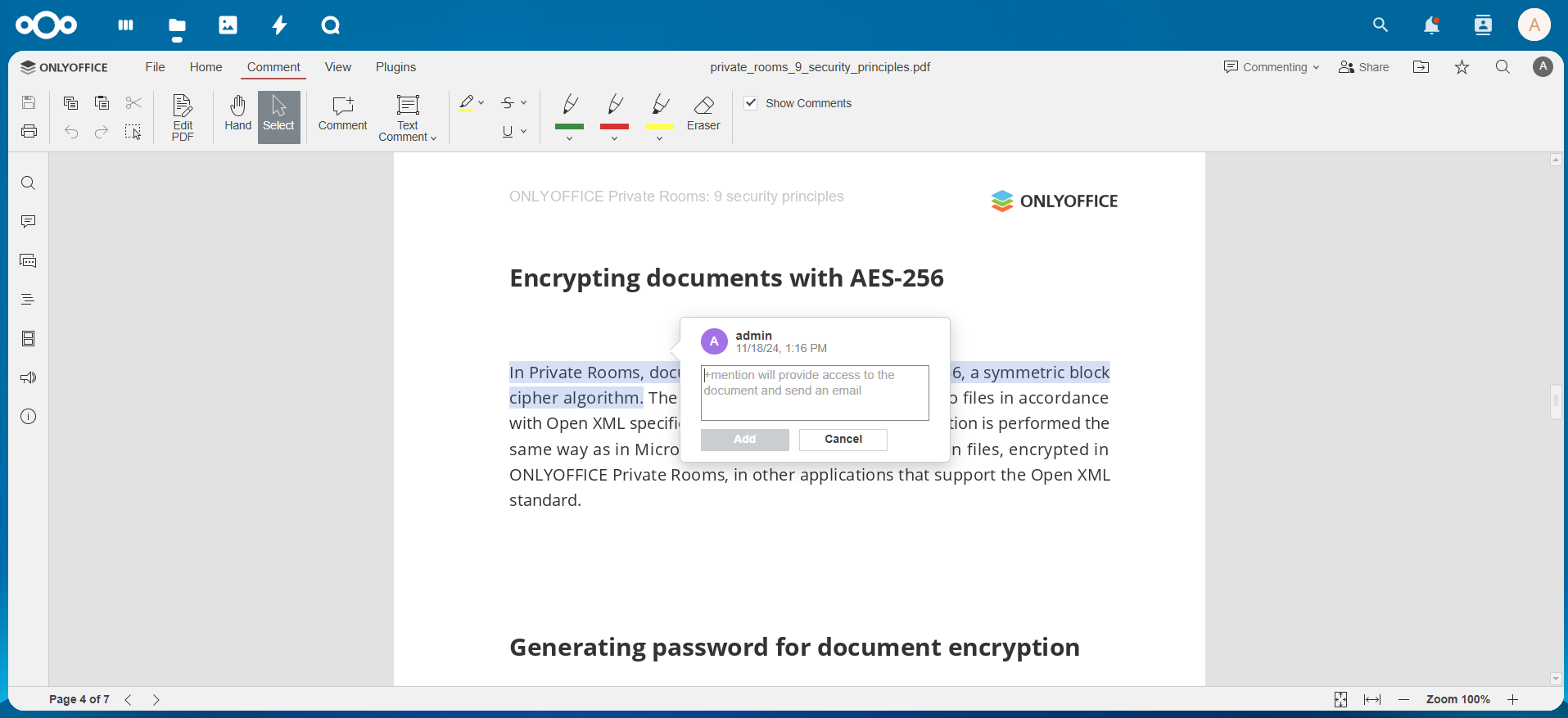Switch to the Comment tab

click(273, 67)
